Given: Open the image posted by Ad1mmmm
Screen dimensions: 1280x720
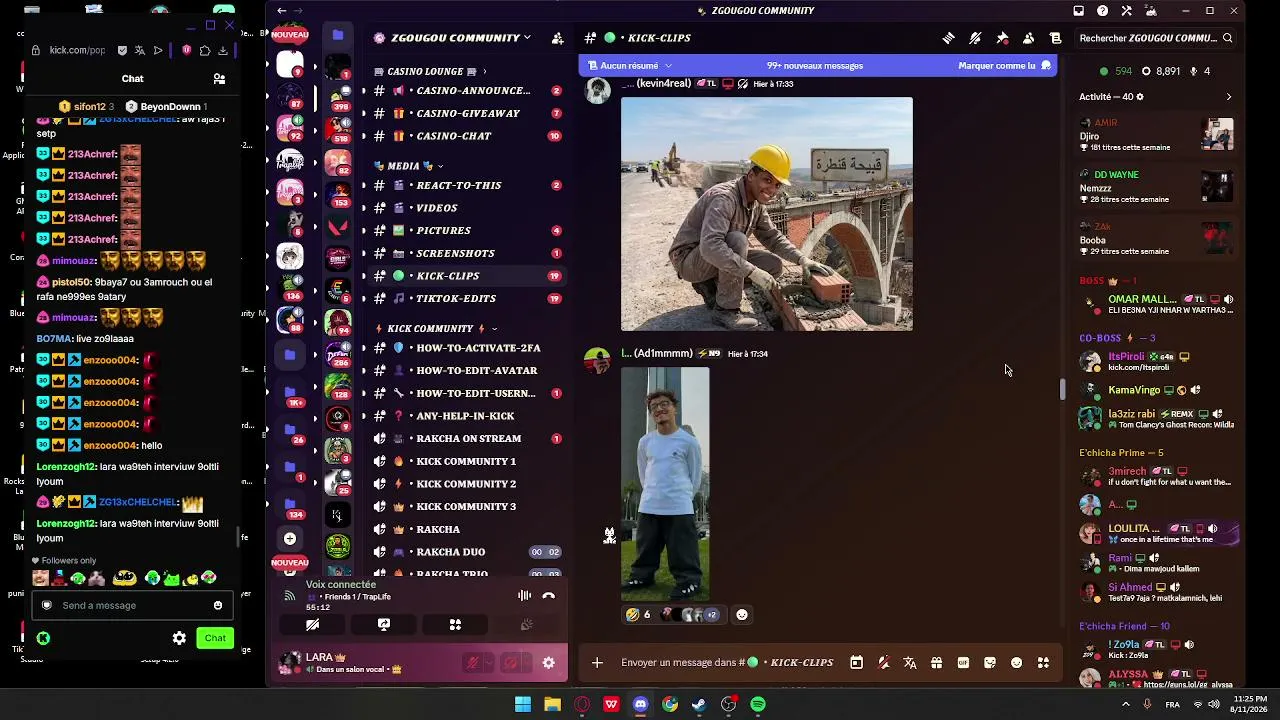Looking at the screenshot, I should click(x=665, y=484).
